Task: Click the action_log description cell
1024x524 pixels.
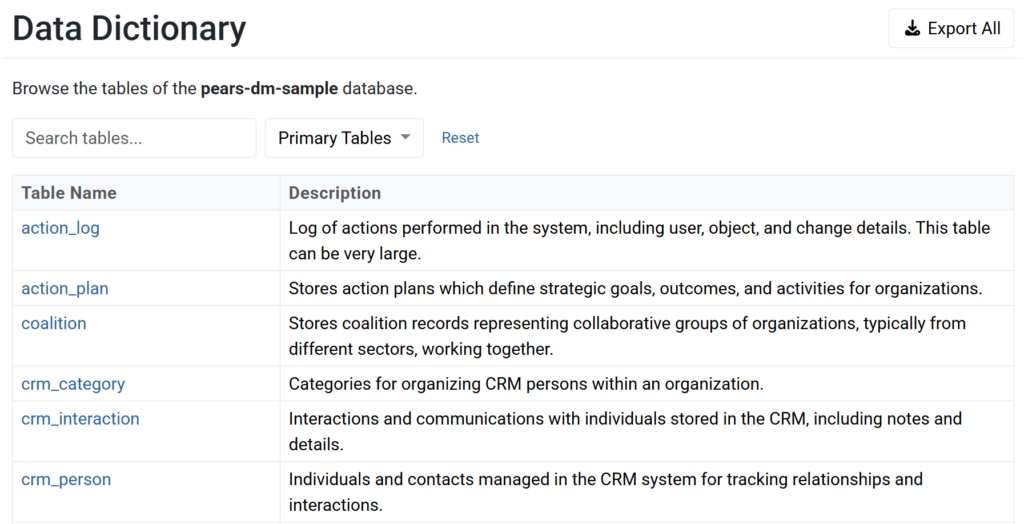Action: (639, 240)
